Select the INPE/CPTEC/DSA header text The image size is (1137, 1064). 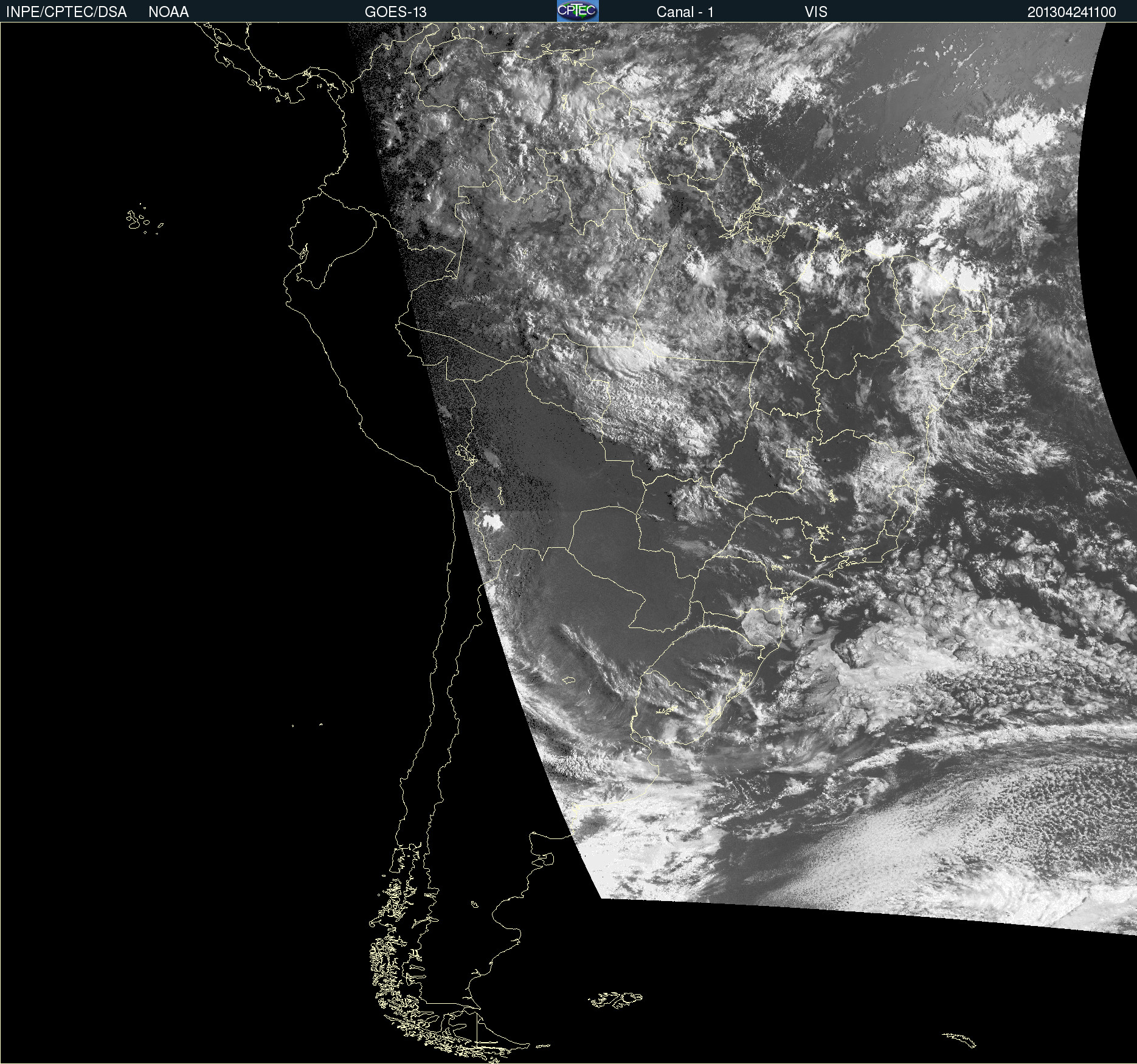coord(66,12)
